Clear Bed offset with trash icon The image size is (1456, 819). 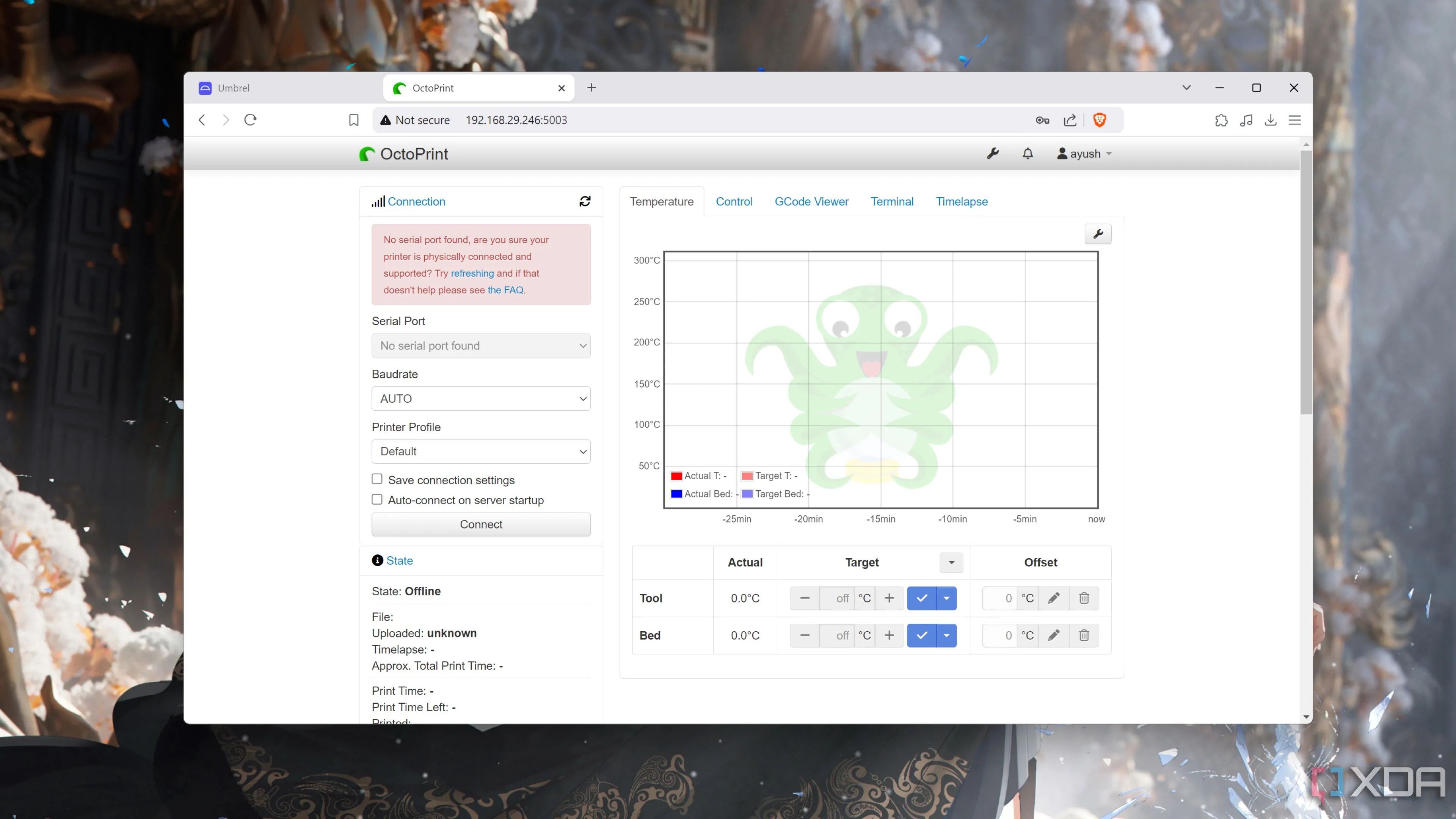click(1084, 635)
